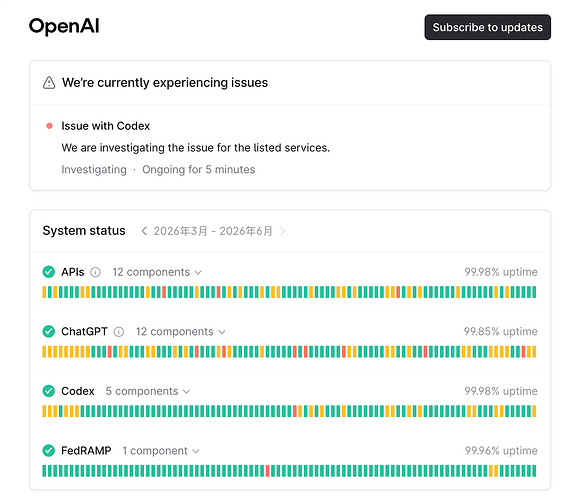Click the warning triangle icon

[49, 83]
